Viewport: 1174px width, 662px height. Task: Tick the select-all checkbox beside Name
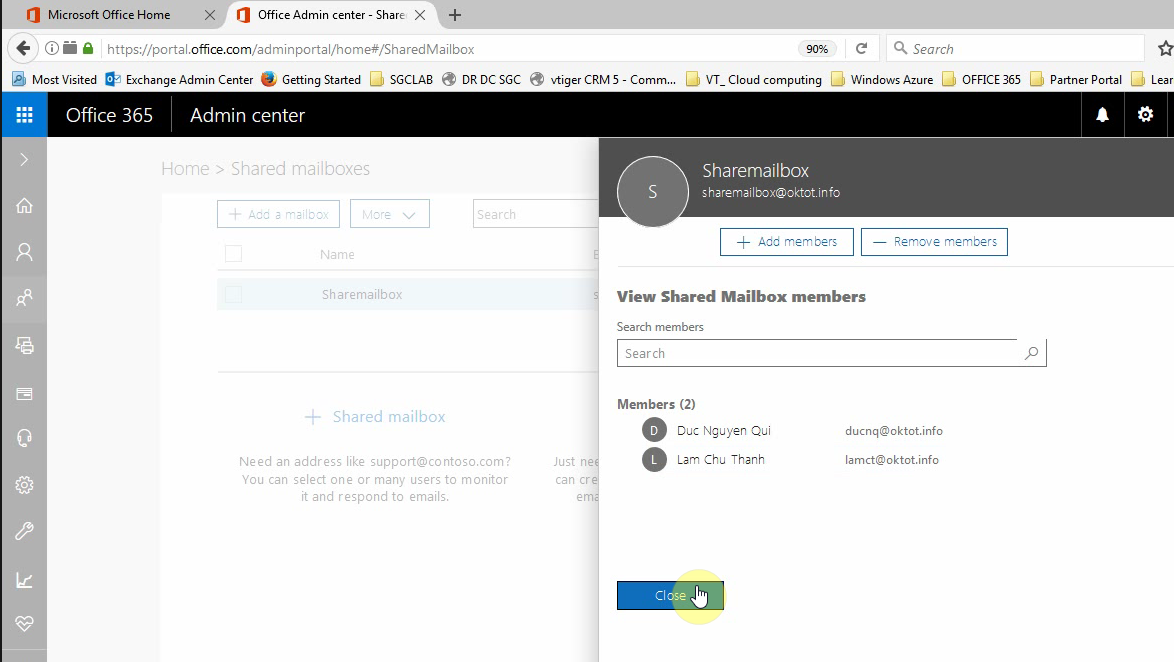point(233,254)
